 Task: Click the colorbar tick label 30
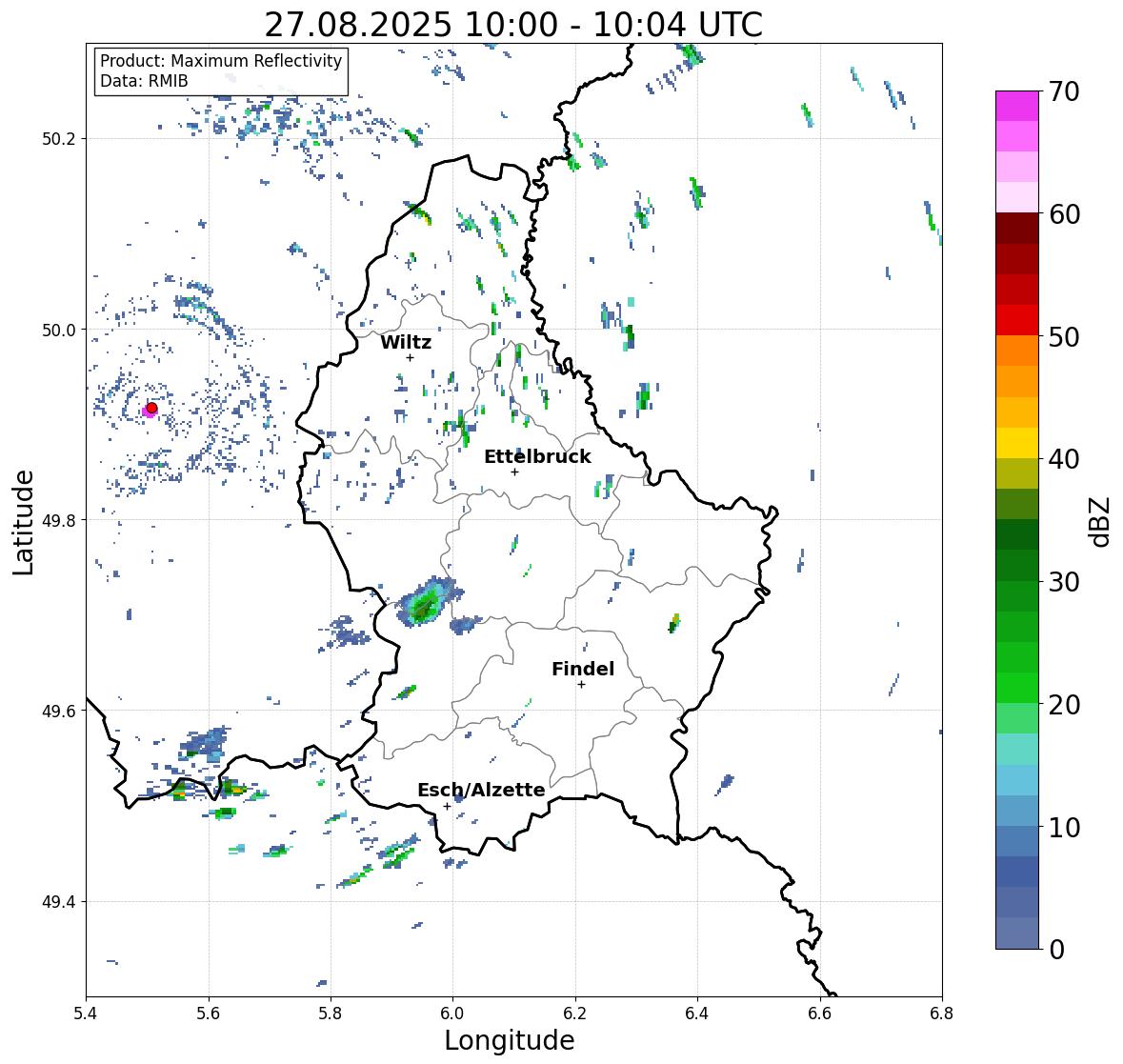pos(1064,582)
